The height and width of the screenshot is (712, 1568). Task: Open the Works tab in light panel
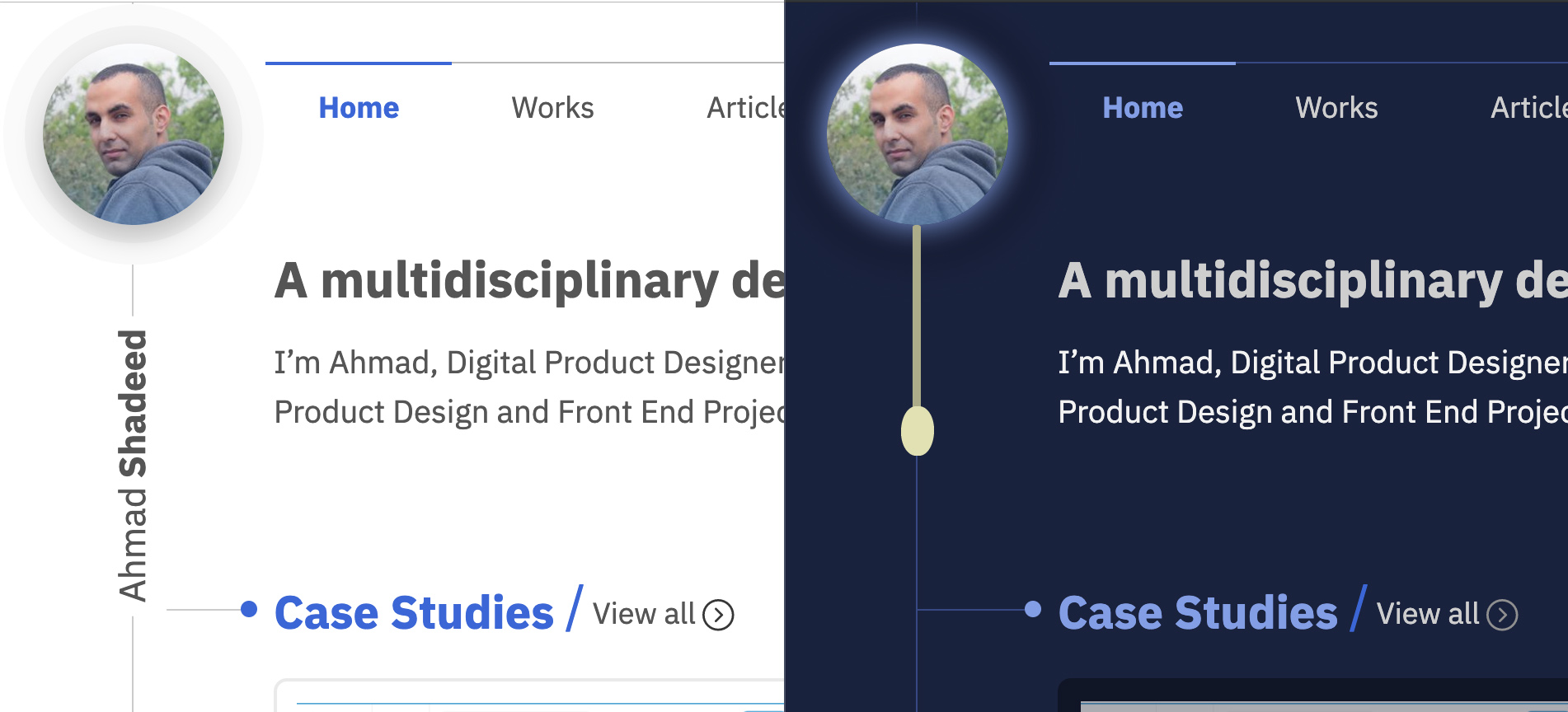click(x=552, y=108)
